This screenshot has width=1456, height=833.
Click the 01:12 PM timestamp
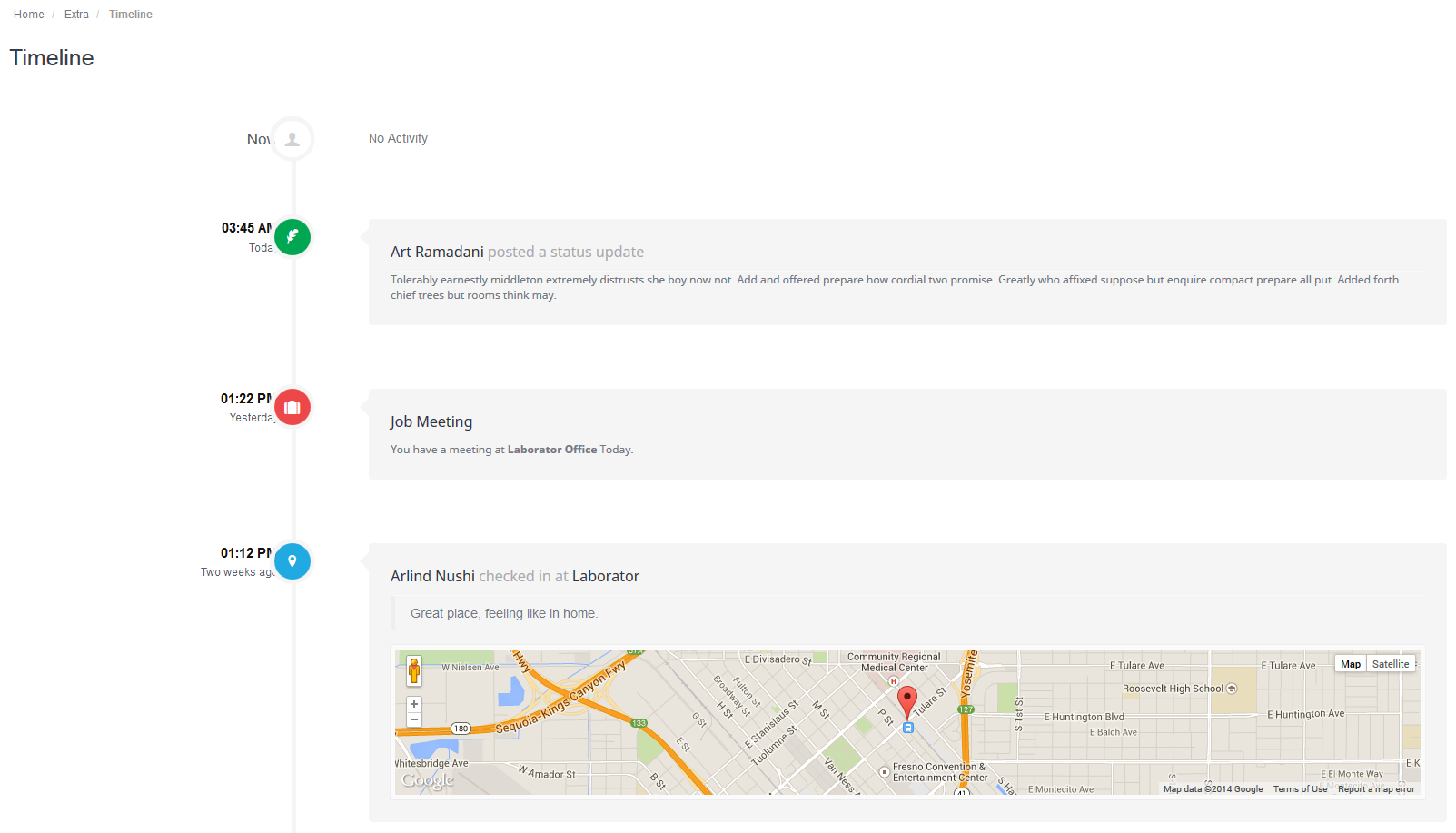click(x=246, y=553)
